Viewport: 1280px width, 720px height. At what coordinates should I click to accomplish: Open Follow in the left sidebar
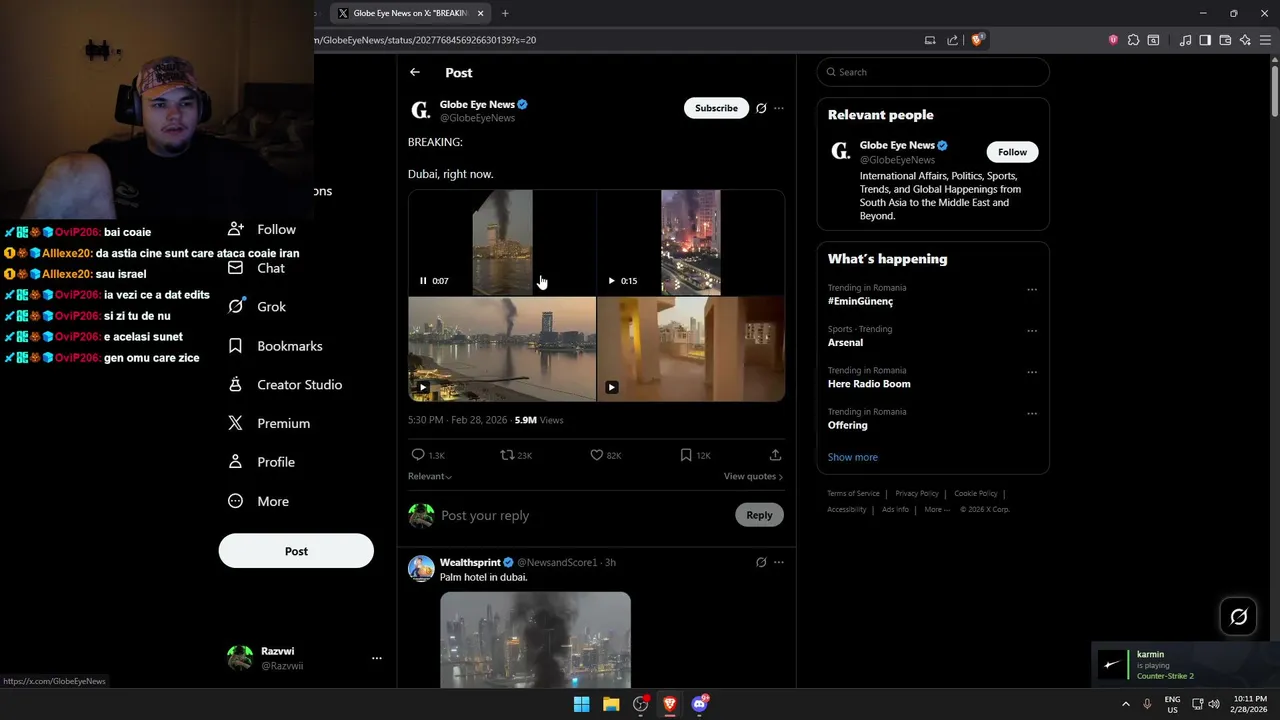[262, 229]
